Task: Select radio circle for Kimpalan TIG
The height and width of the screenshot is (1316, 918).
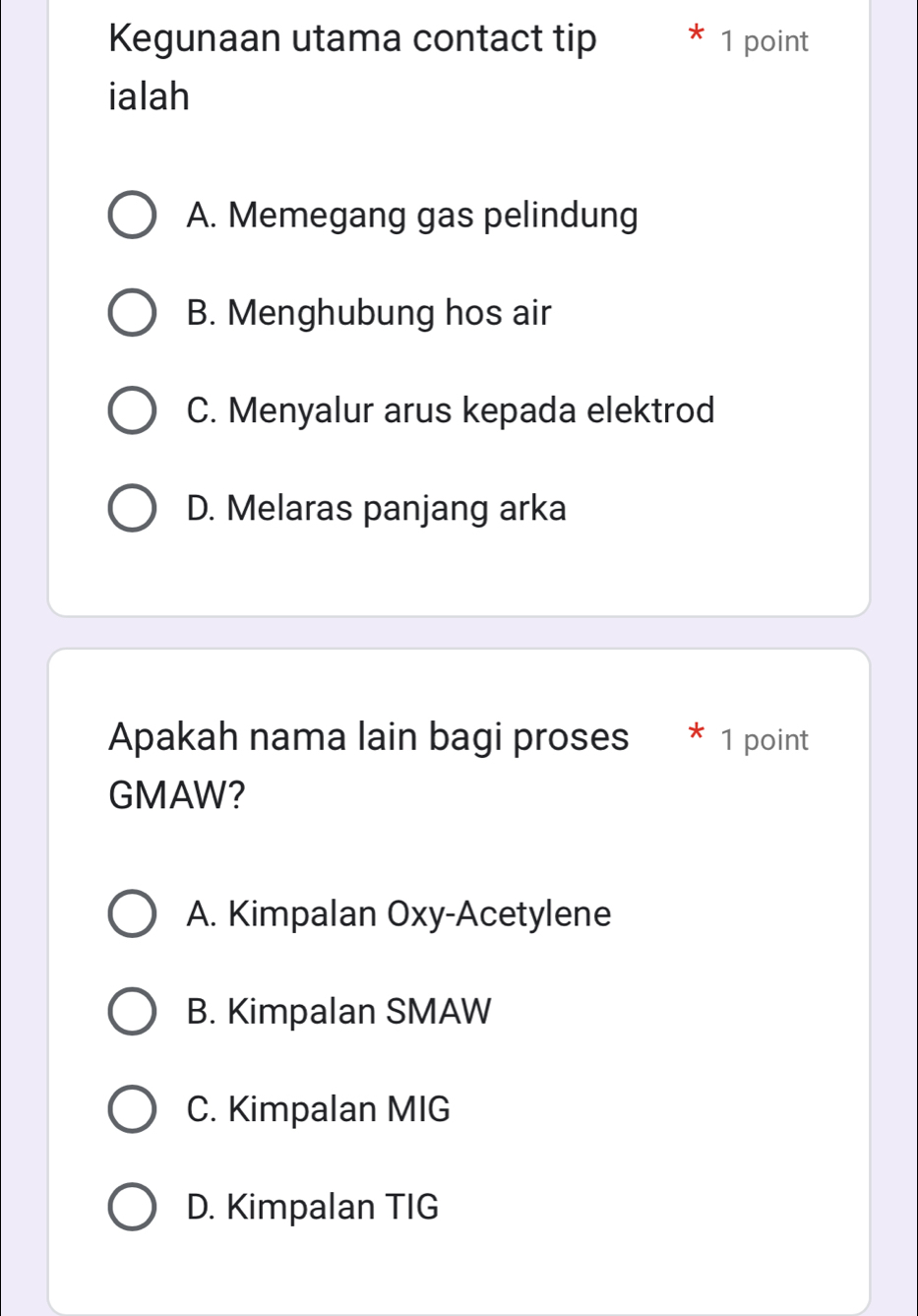Action: (x=131, y=1207)
